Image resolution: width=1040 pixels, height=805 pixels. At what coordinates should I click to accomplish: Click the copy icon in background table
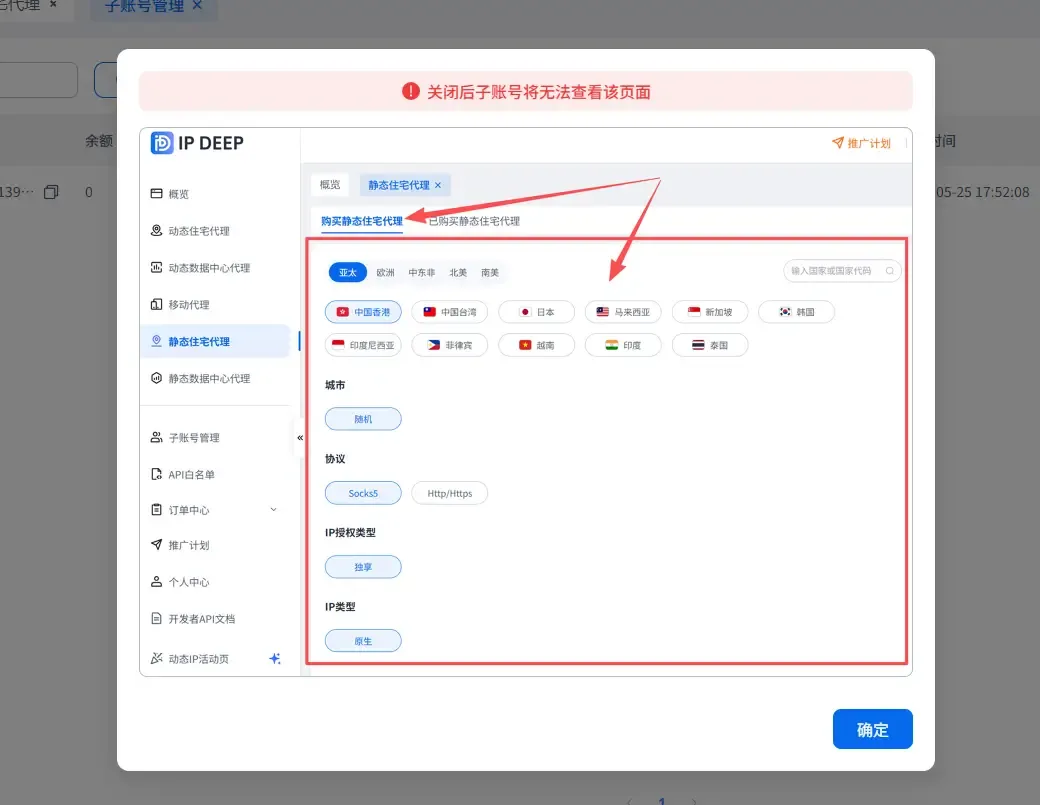coord(51,192)
